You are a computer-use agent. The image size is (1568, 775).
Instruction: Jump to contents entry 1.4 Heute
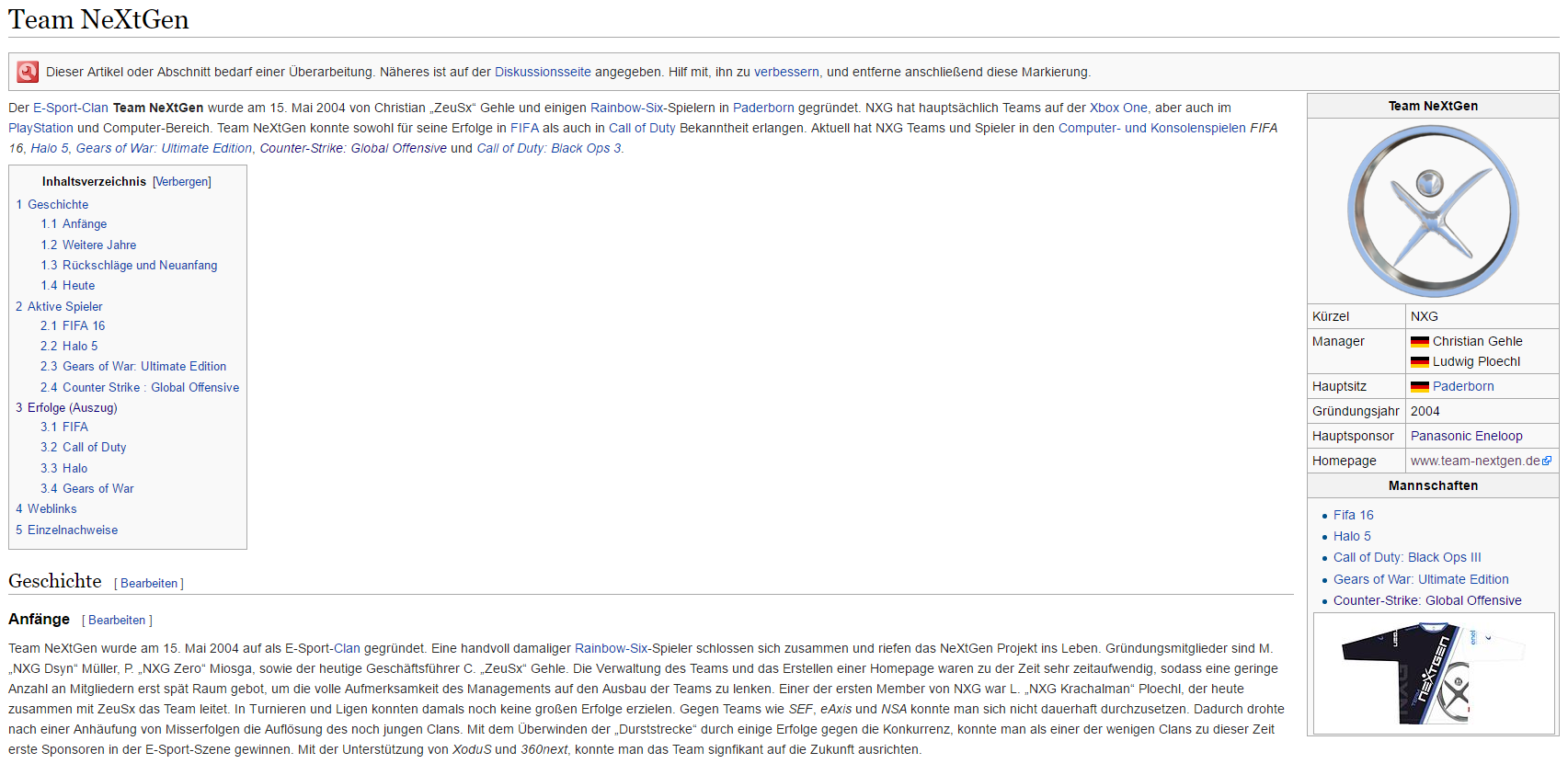click(x=67, y=285)
